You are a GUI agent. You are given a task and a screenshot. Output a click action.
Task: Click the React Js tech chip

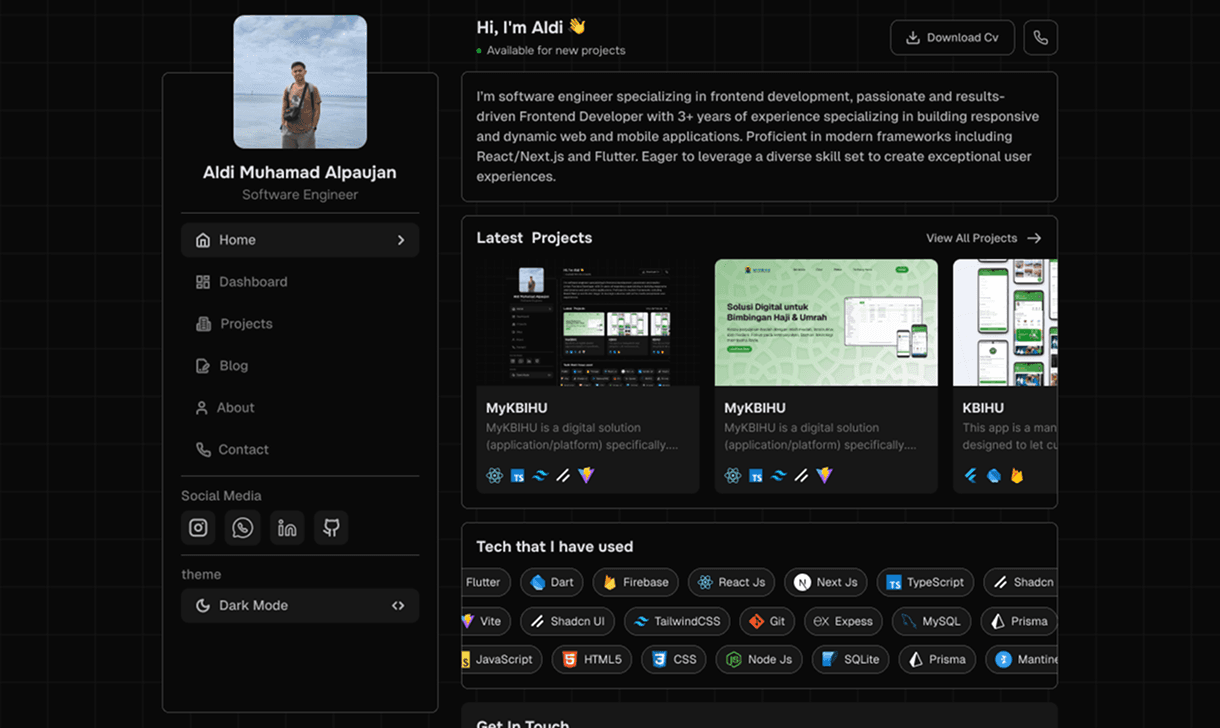732,582
